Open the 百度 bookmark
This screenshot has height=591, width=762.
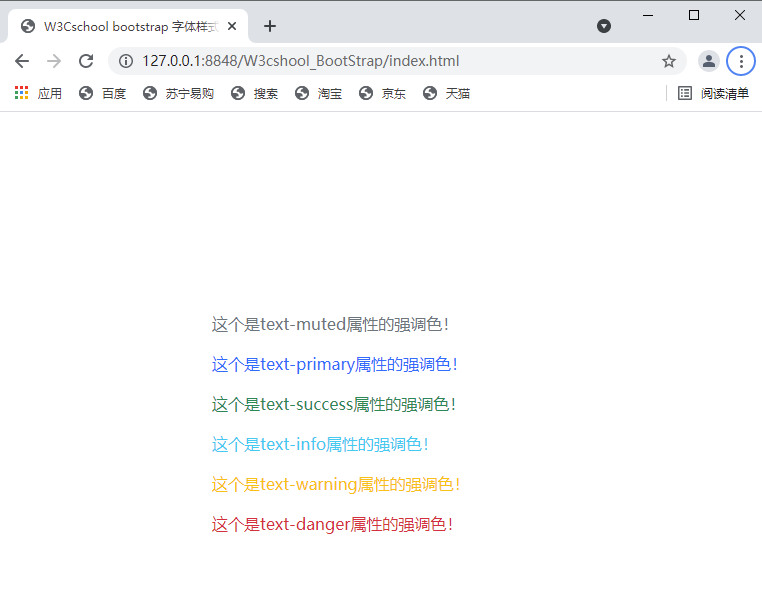tap(102, 93)
